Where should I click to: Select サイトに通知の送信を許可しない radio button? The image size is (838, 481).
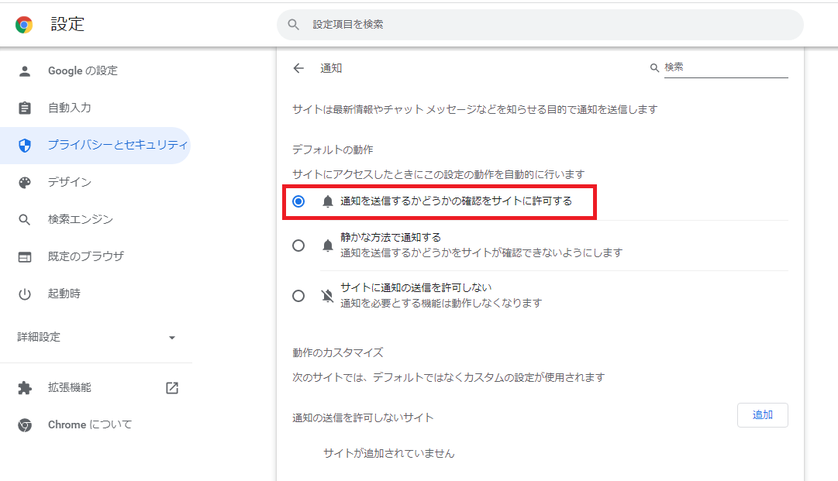(298, 296)
